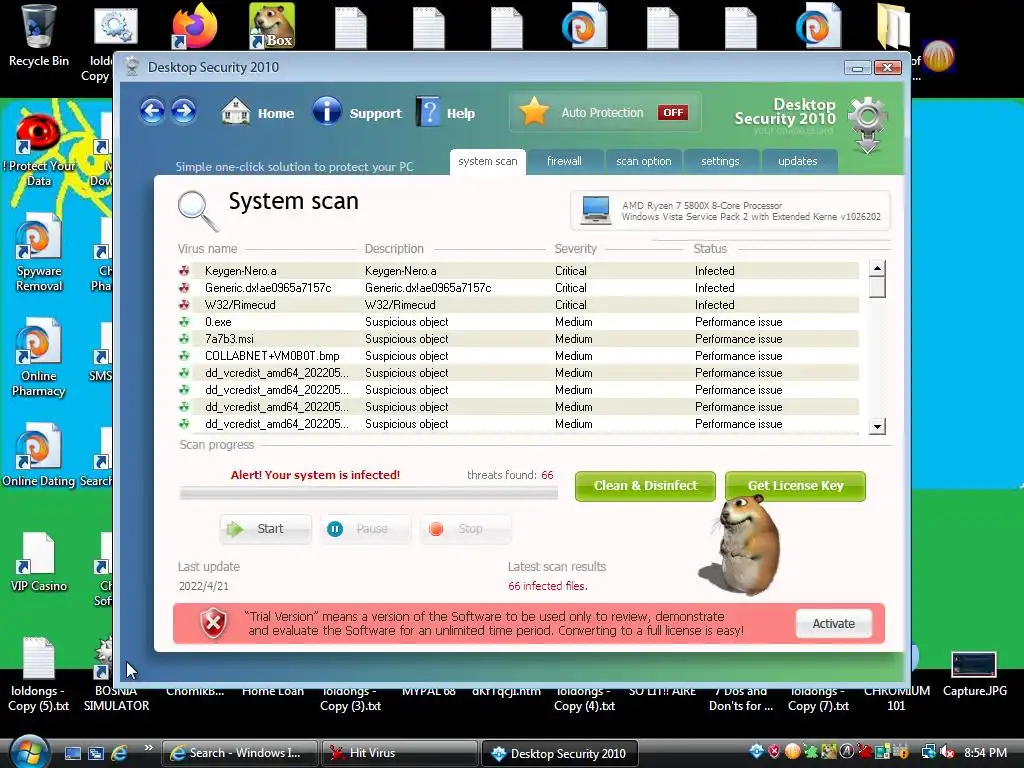Screen dimensions: 1024x768
Task: Pause the system scan
Action: coord(366,529)
